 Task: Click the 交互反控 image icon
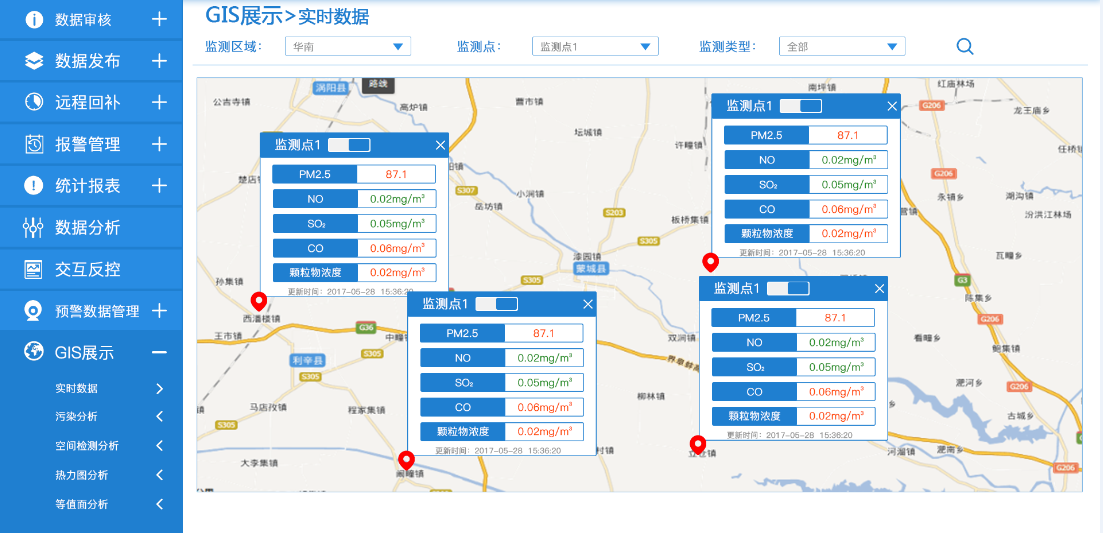coord(34,269)
